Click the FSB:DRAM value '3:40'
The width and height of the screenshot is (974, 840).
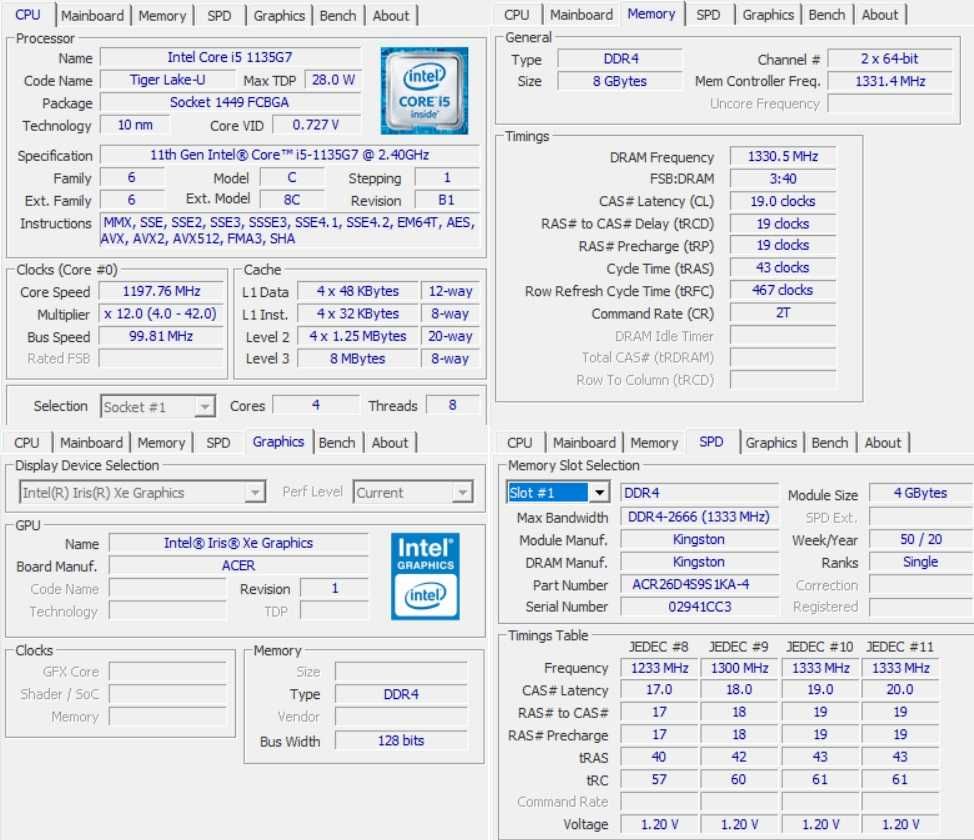point(783,179)
